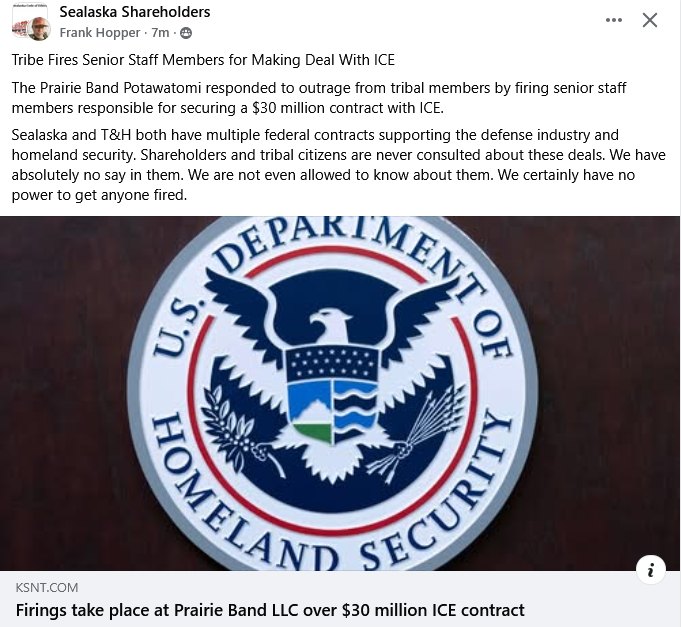
Task: Click the Sealaska and T&H paragraph
Action: pos(338,165)
